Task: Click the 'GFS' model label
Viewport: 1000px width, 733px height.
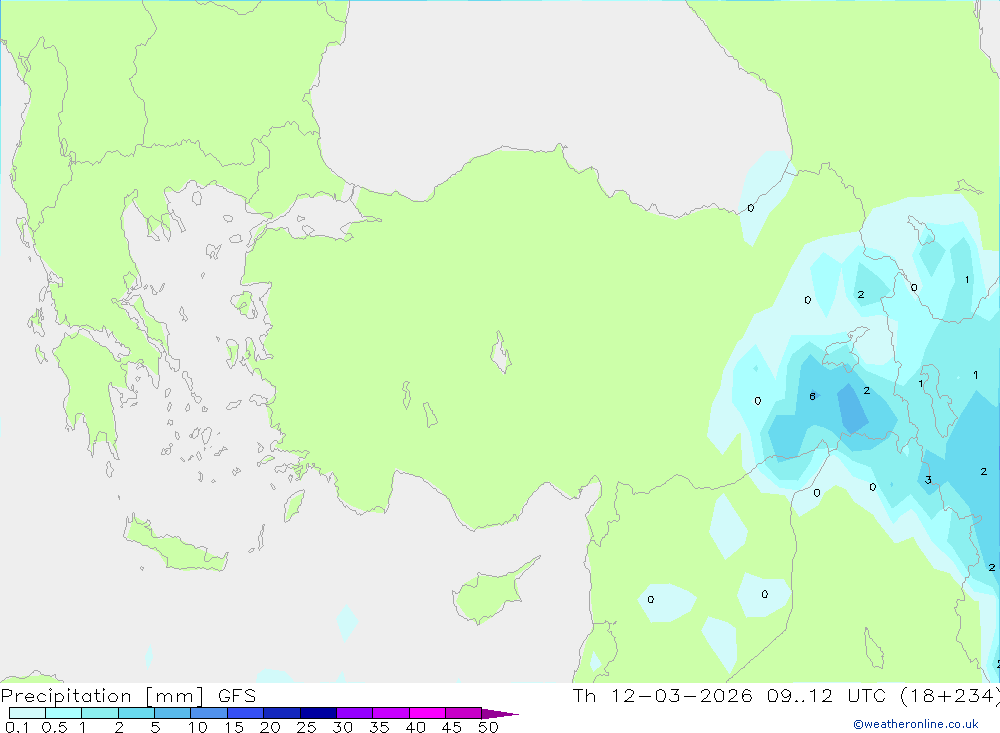Action: click(x=237, y=696)
